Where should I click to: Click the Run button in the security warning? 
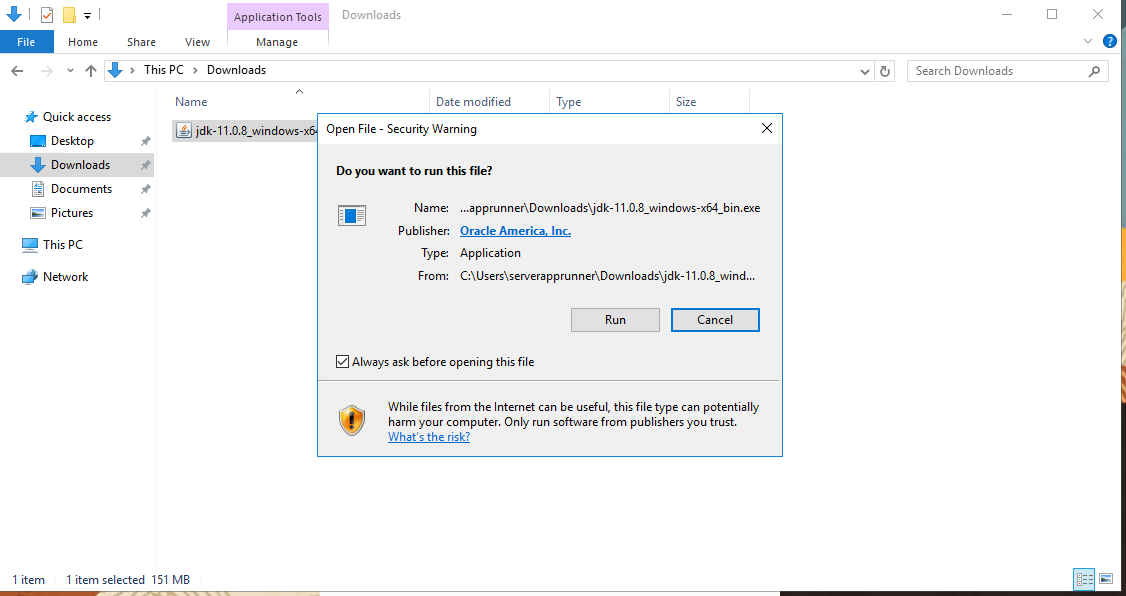615,320
